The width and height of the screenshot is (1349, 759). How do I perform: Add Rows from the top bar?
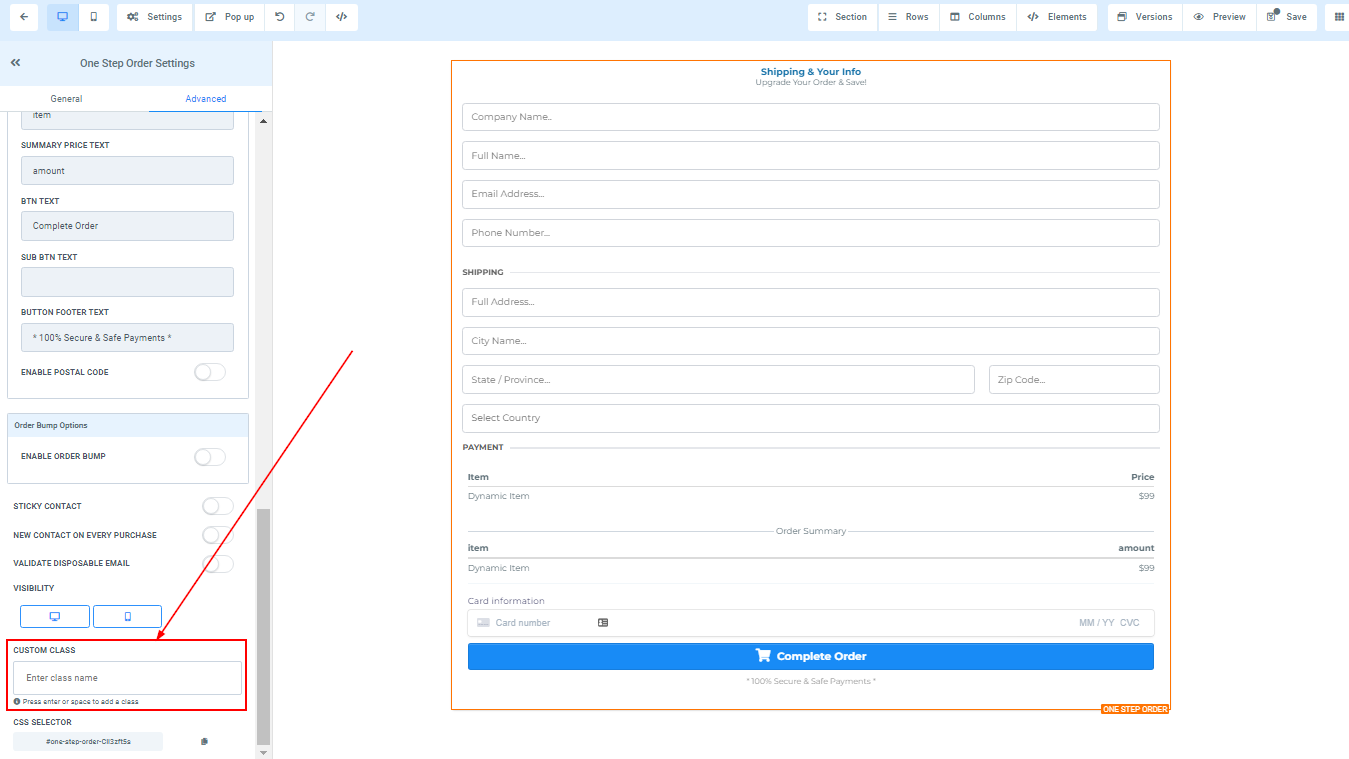tap(908, 17)
